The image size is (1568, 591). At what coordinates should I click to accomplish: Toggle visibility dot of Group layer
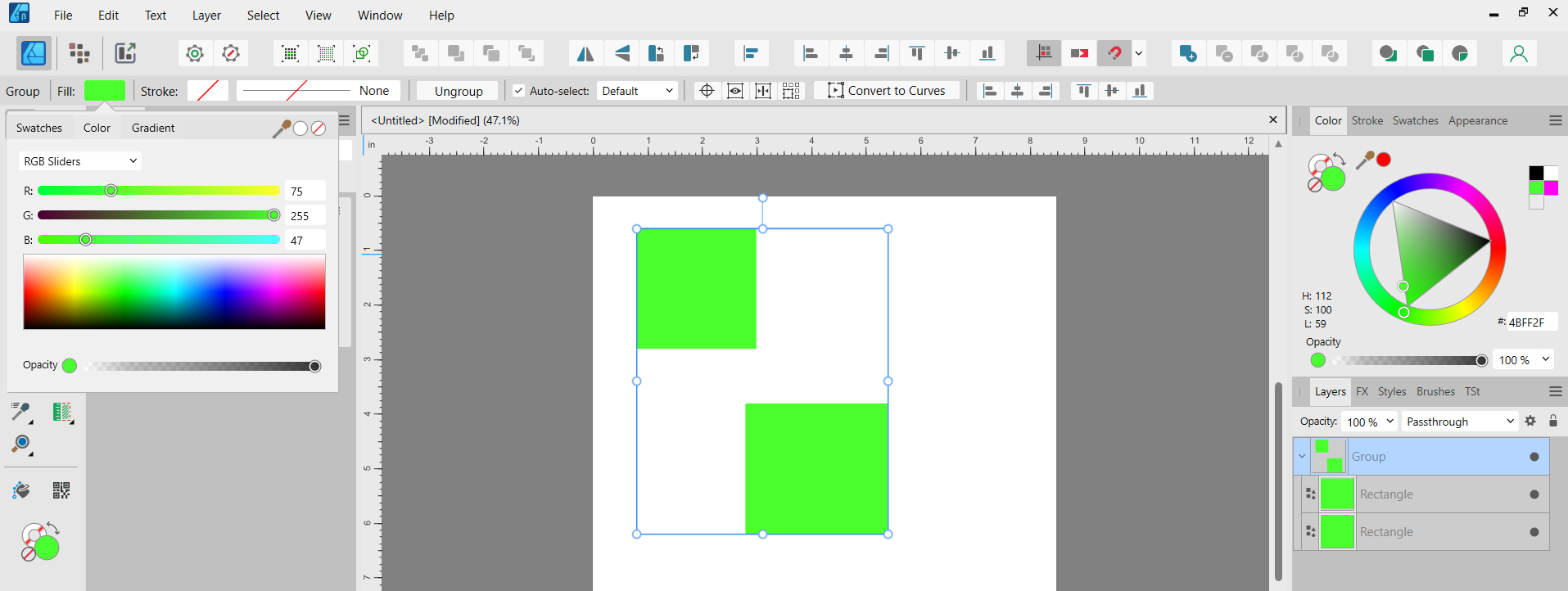click(1534, 457)
